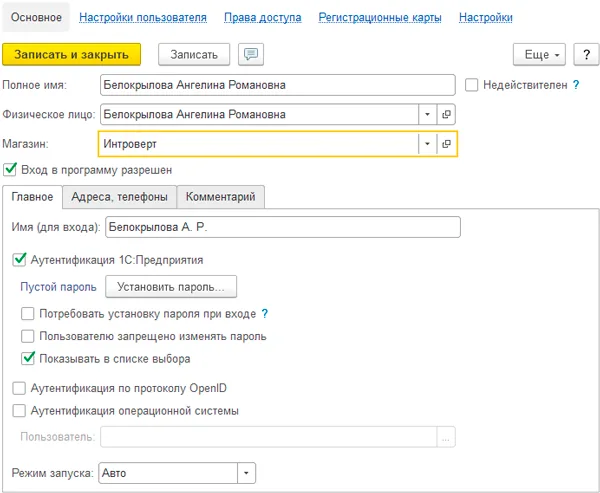This screenshot has height=493, width=600.
Task: Open the Физическое лицо record icon
Action: [x=447, y=115]
